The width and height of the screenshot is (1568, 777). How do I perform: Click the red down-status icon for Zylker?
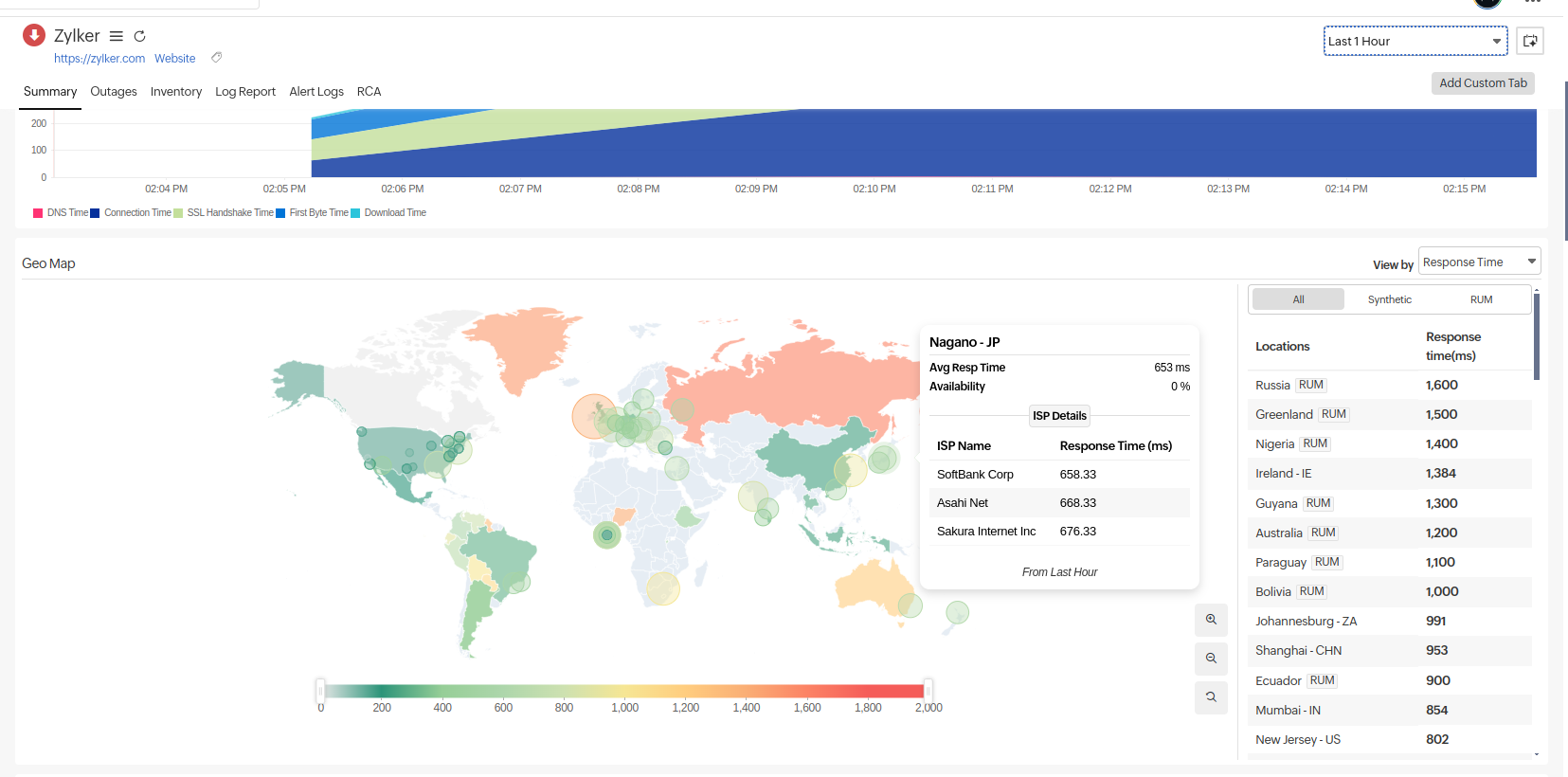click(34, 35)
